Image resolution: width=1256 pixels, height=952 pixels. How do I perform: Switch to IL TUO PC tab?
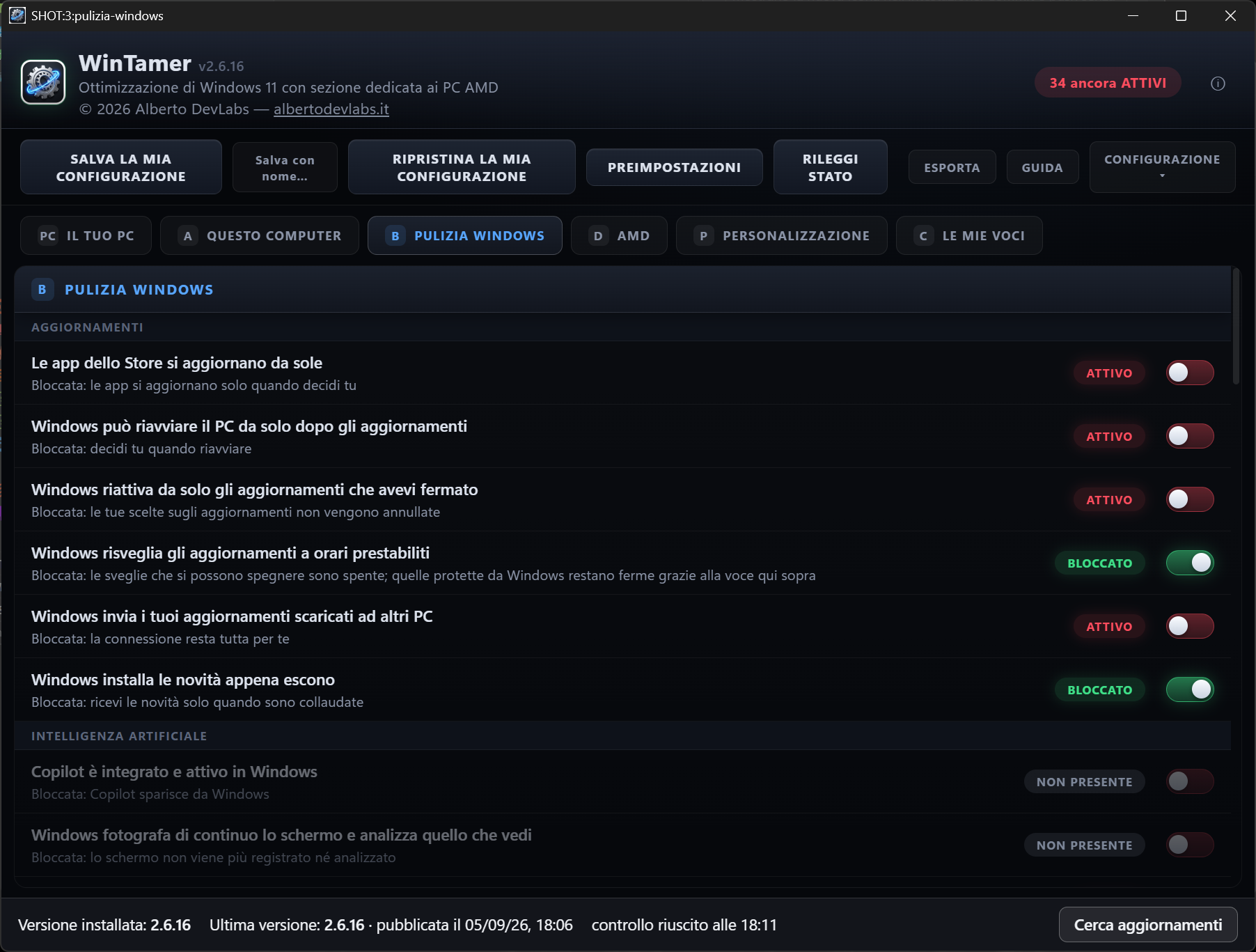click(x=86, y=235)
